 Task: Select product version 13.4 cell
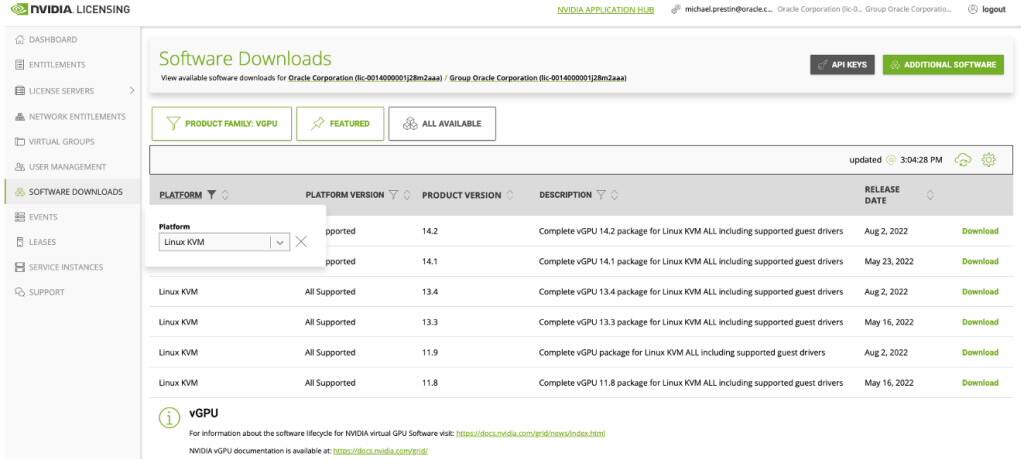[430, 292]
